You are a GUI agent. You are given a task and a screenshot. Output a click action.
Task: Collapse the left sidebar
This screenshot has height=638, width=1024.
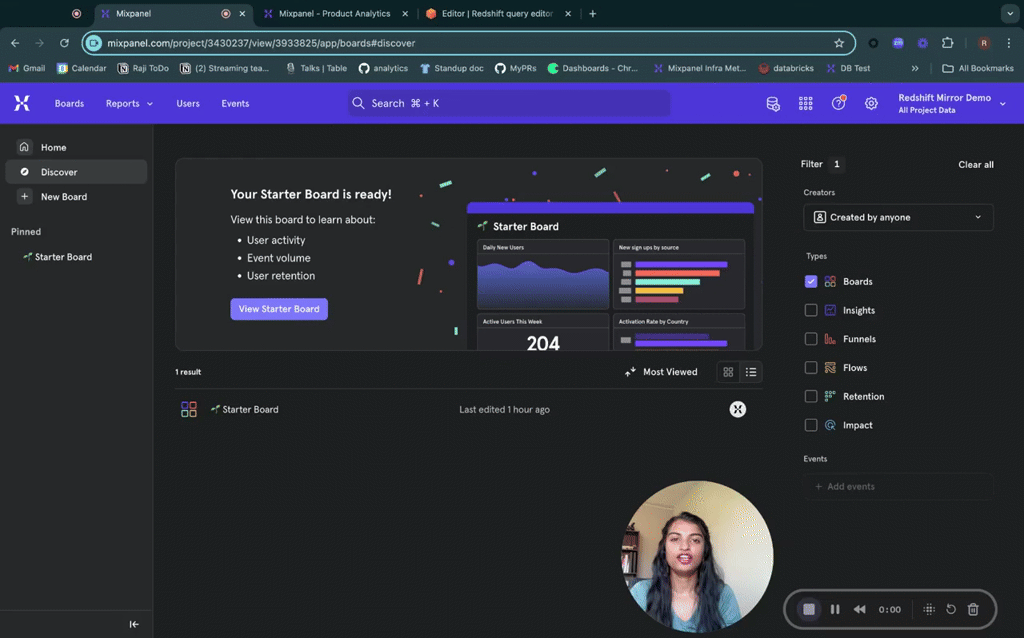coord(134,624)
